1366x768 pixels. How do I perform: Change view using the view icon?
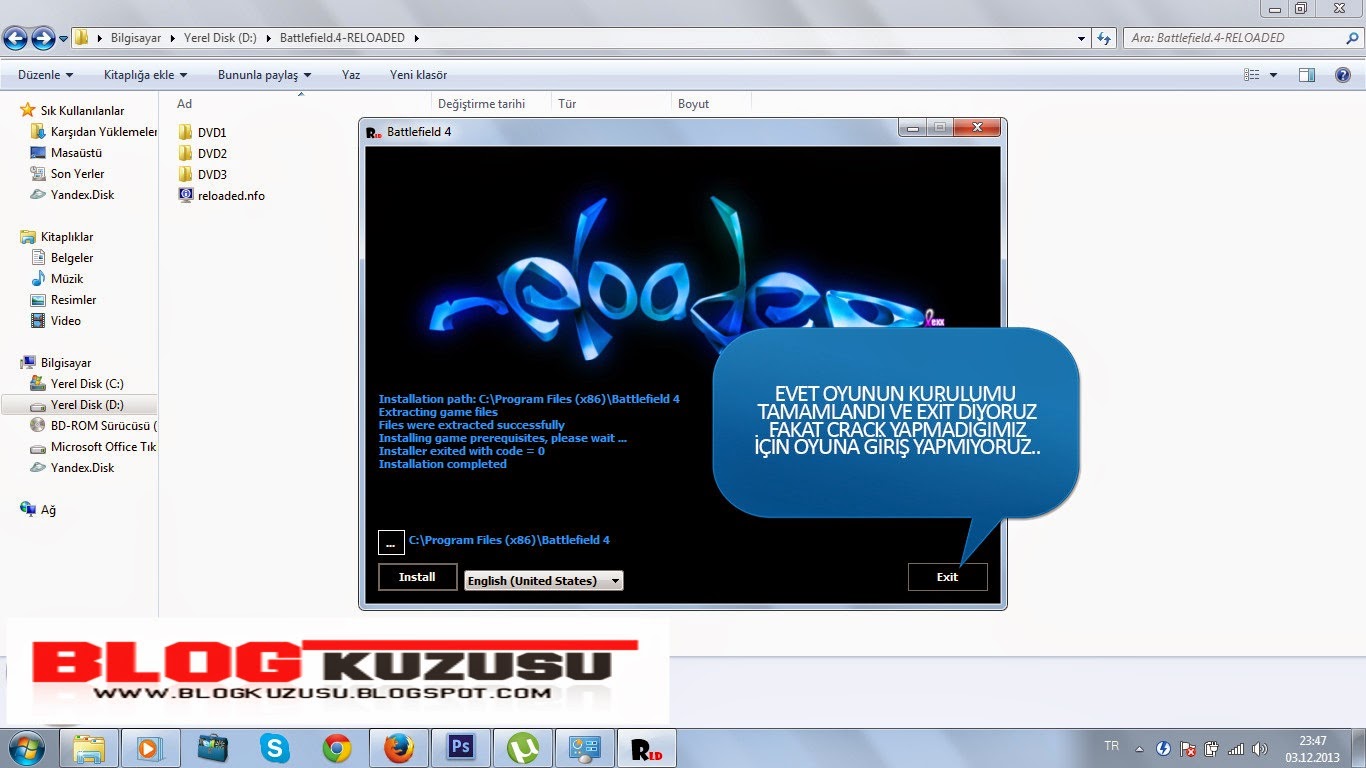[1252, 75]
